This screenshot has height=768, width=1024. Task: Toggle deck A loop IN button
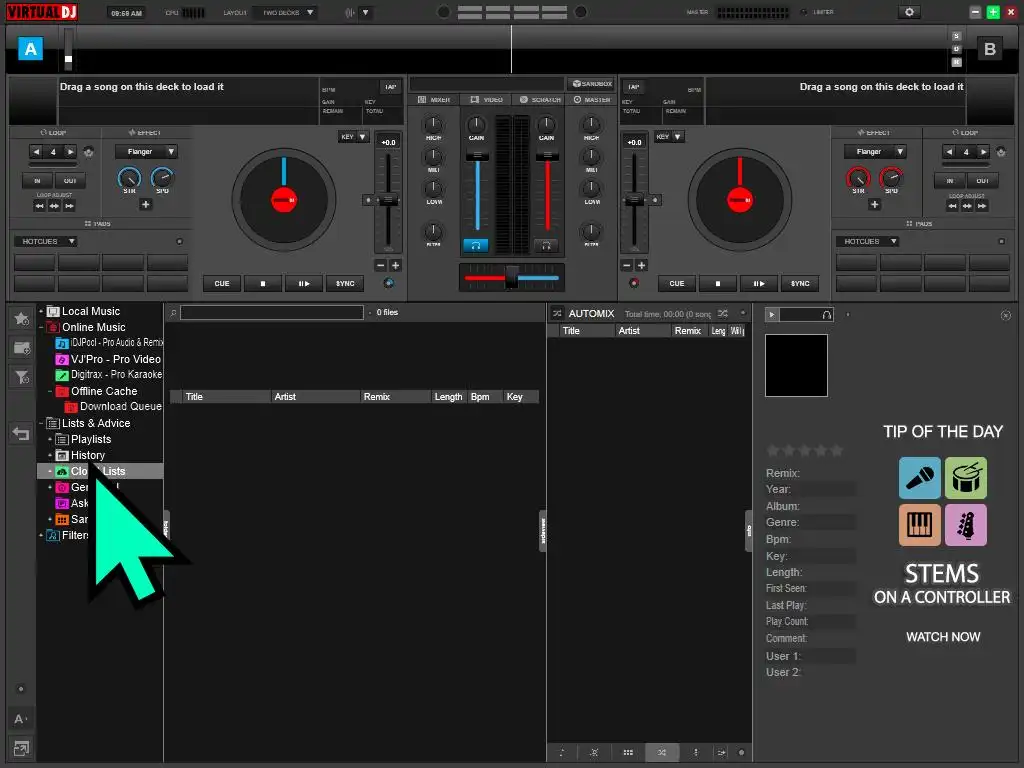(37, 181)
